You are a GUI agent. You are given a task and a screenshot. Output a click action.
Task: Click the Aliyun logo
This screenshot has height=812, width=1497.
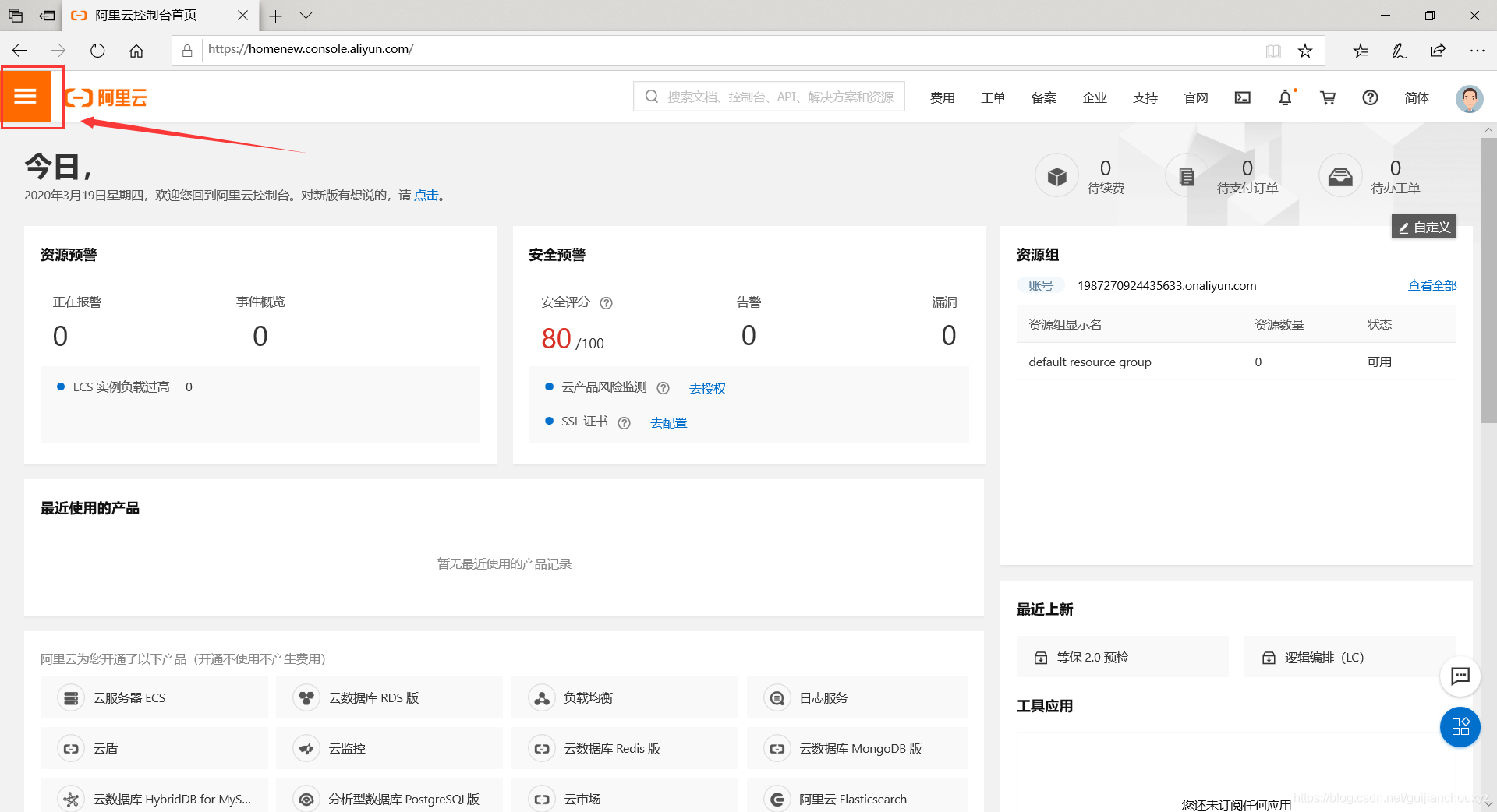[x=106, y=97]
